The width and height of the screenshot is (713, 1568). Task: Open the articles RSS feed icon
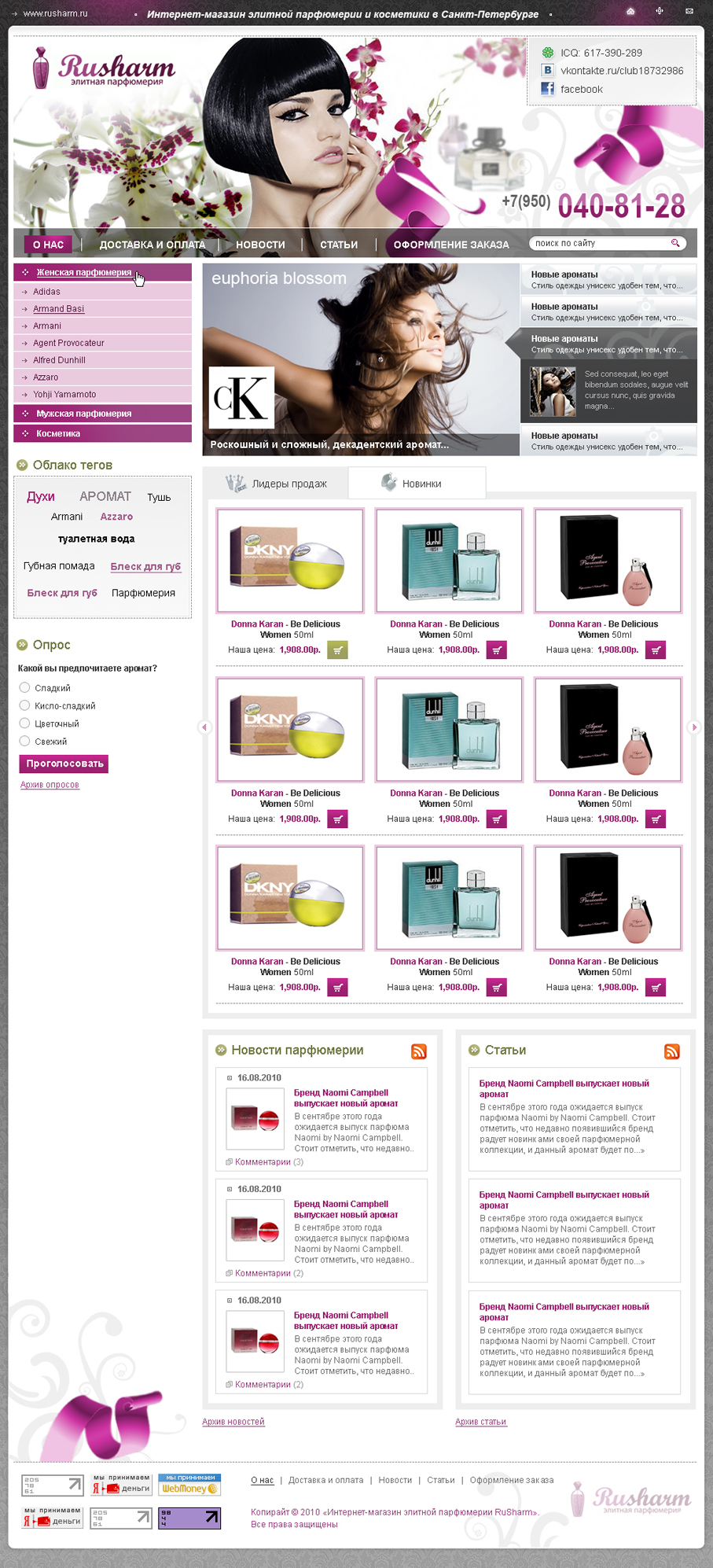coord(672,1051)
